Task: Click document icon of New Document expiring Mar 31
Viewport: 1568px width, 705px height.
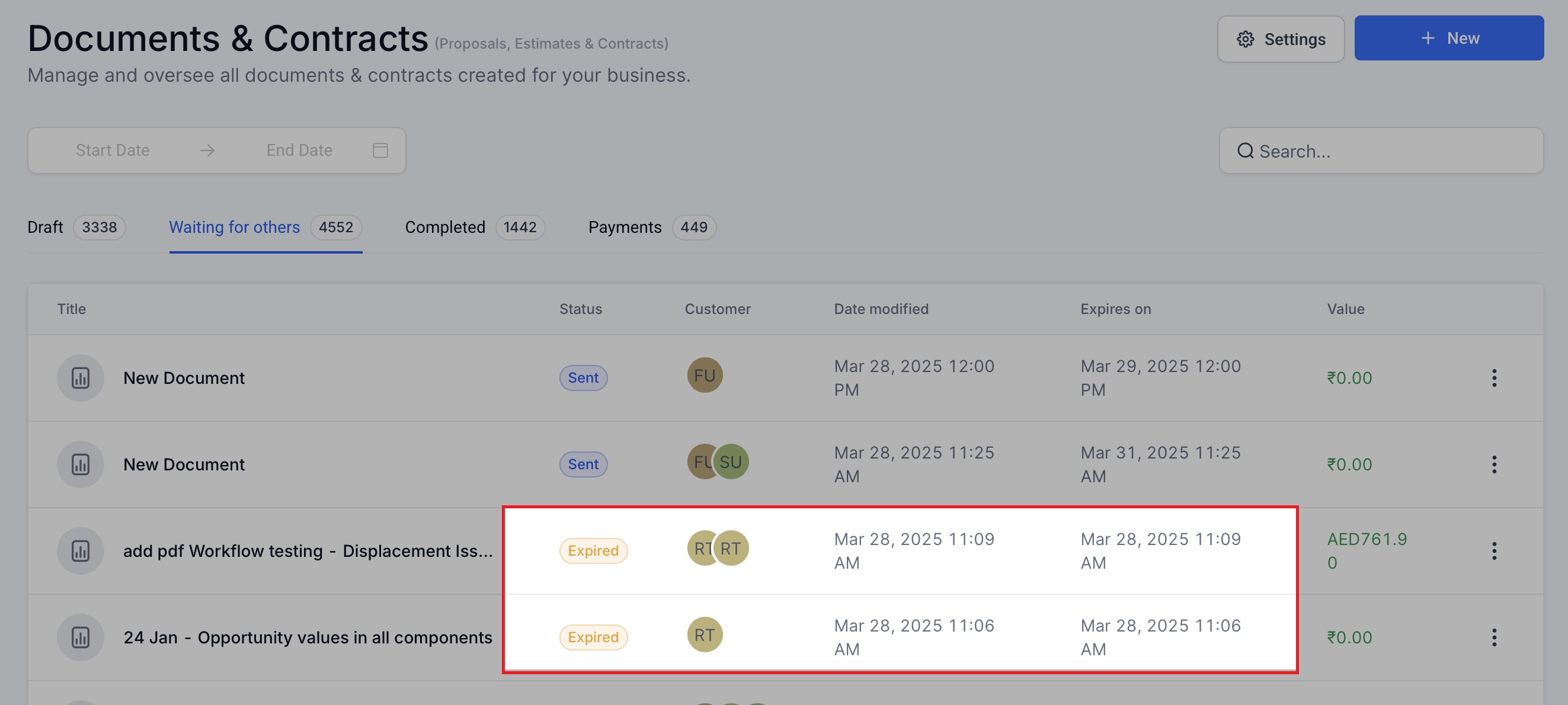Action: 81,464
